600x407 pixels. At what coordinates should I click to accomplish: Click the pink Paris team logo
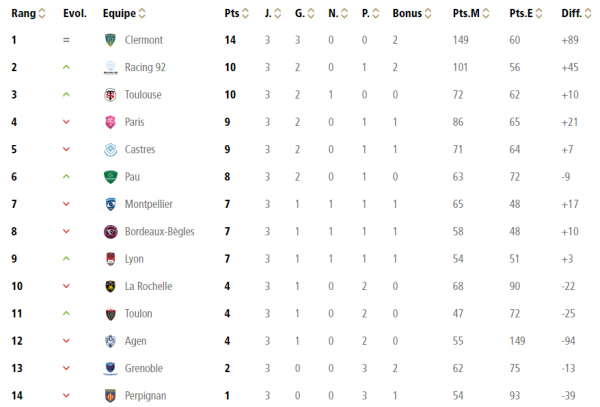(111, 122)
